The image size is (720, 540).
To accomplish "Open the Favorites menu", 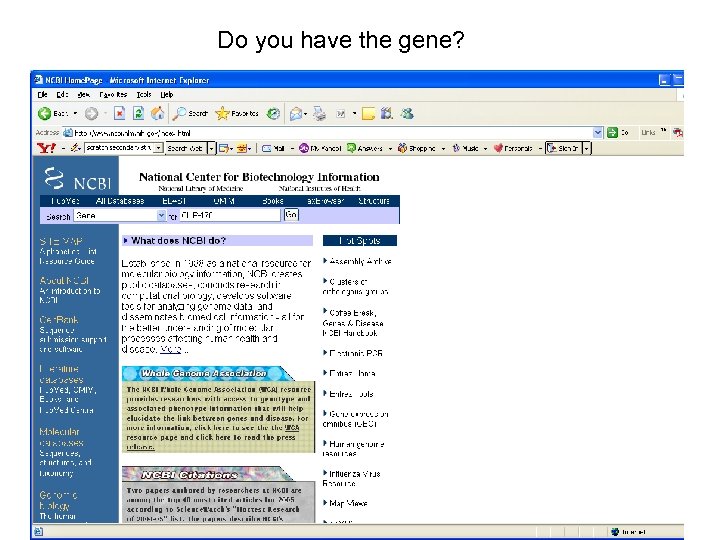I will tap(113, 95).
